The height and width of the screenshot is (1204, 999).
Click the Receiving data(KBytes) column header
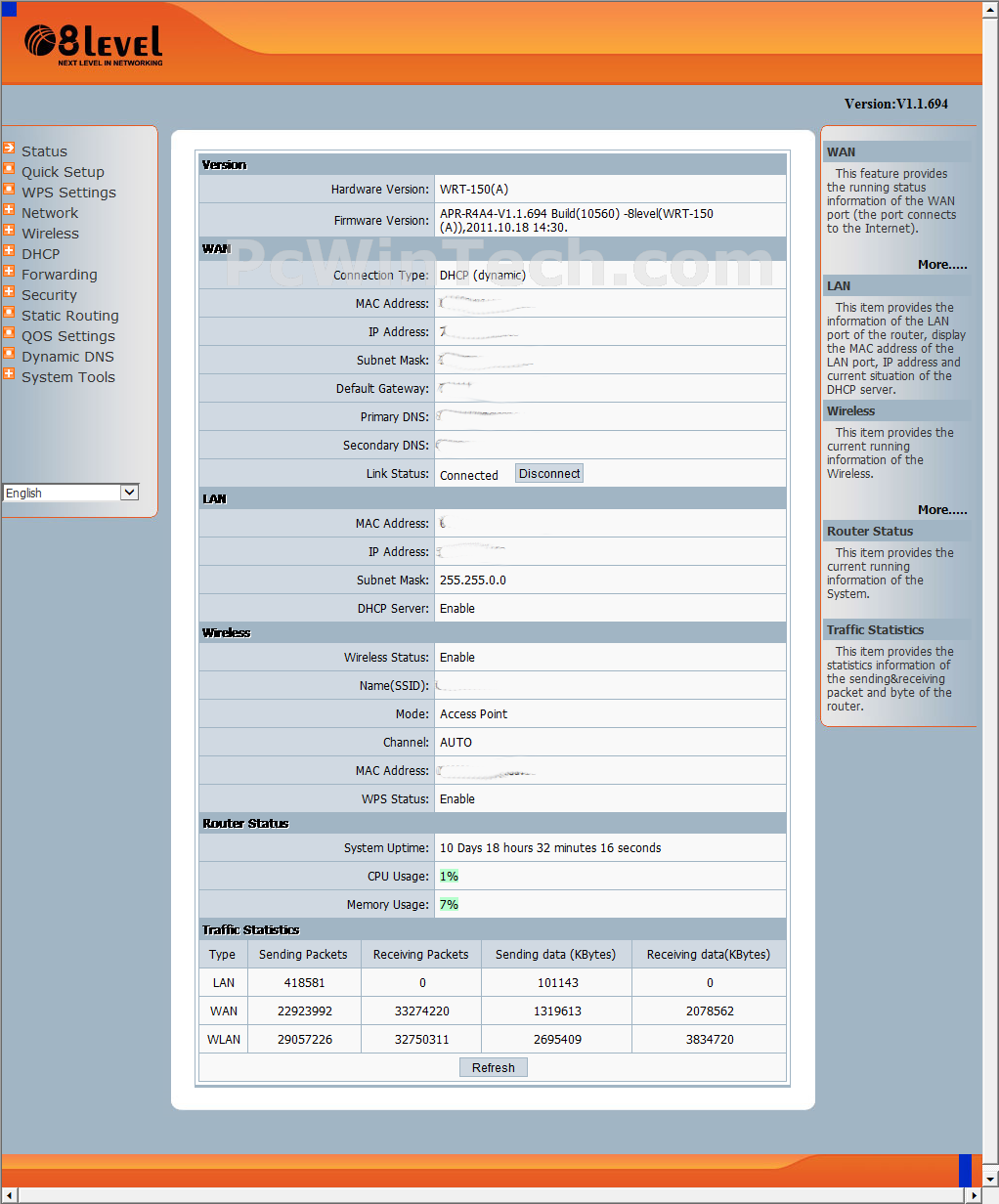pos(709,955)
